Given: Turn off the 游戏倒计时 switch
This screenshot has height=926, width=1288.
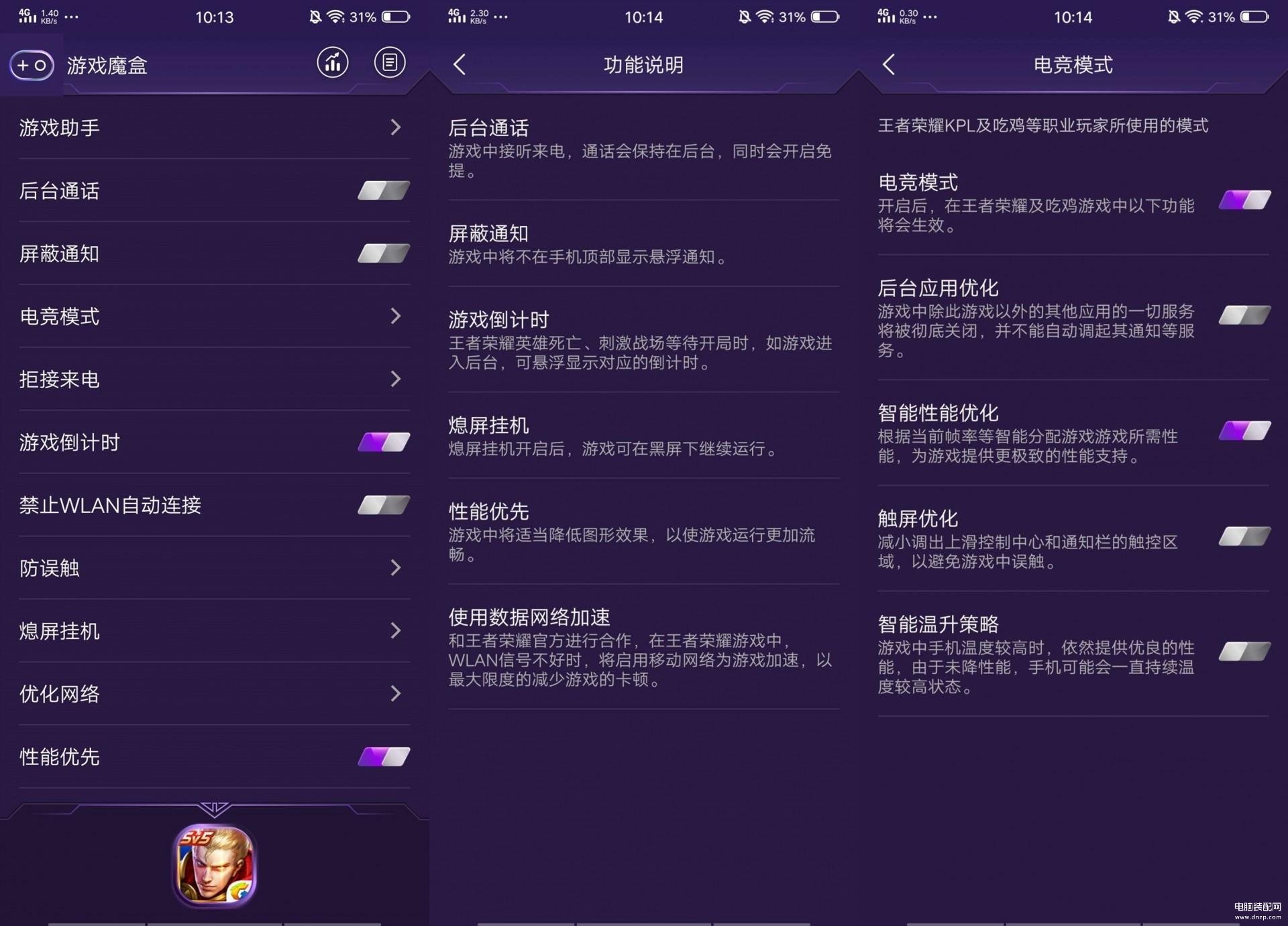Looking at the screenshot, I should 384,442.
